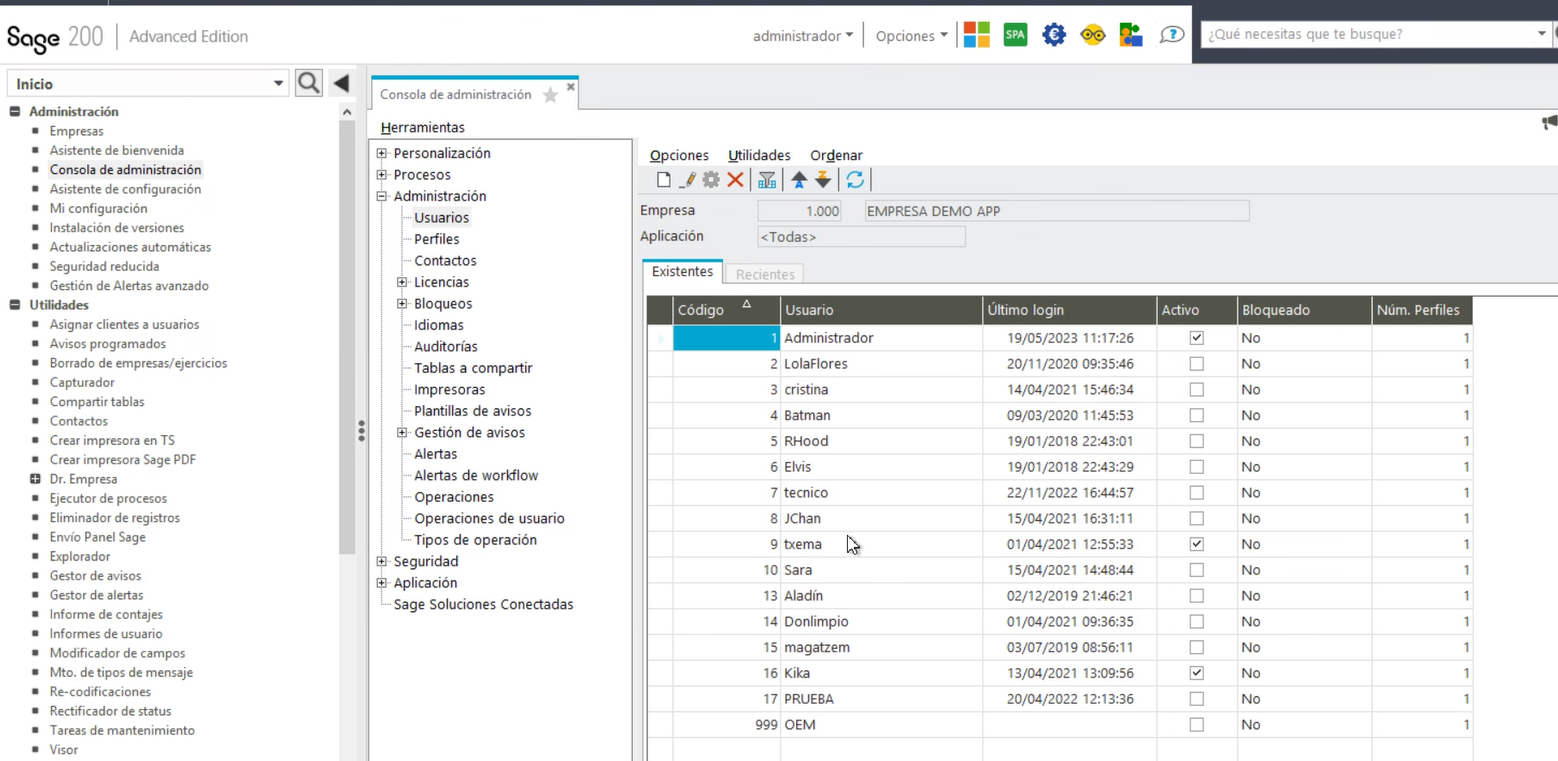Open the Herramientas menu
Screen dimensions: 1558x761
(x=423, y=127)
